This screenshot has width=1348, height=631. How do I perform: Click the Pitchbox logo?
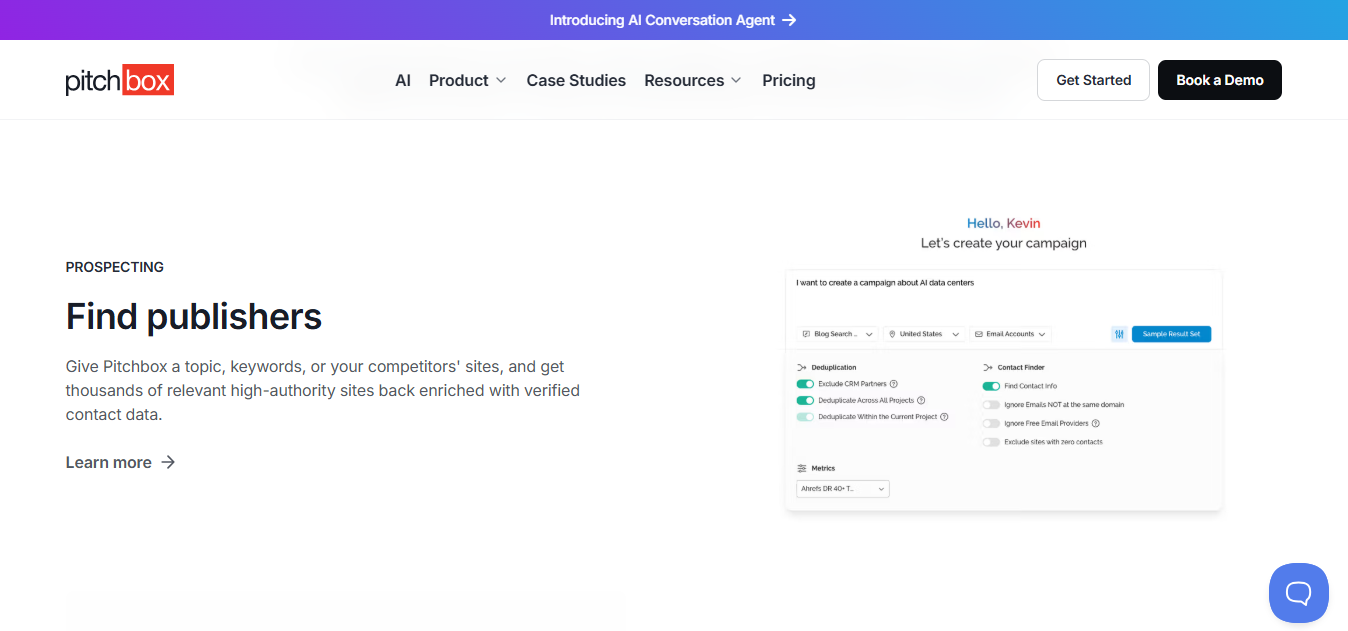120,80
